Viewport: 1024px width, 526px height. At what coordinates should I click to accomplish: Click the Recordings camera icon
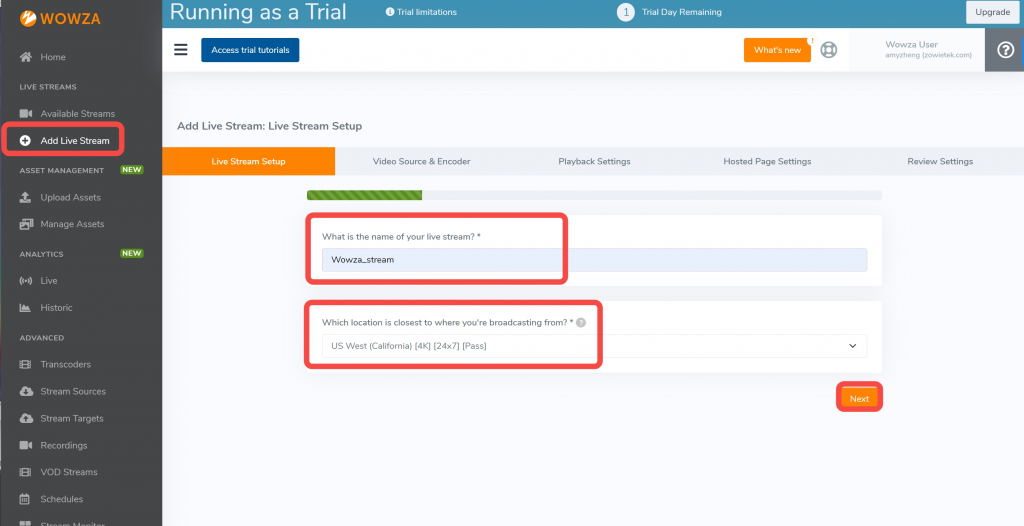point(25,446)
